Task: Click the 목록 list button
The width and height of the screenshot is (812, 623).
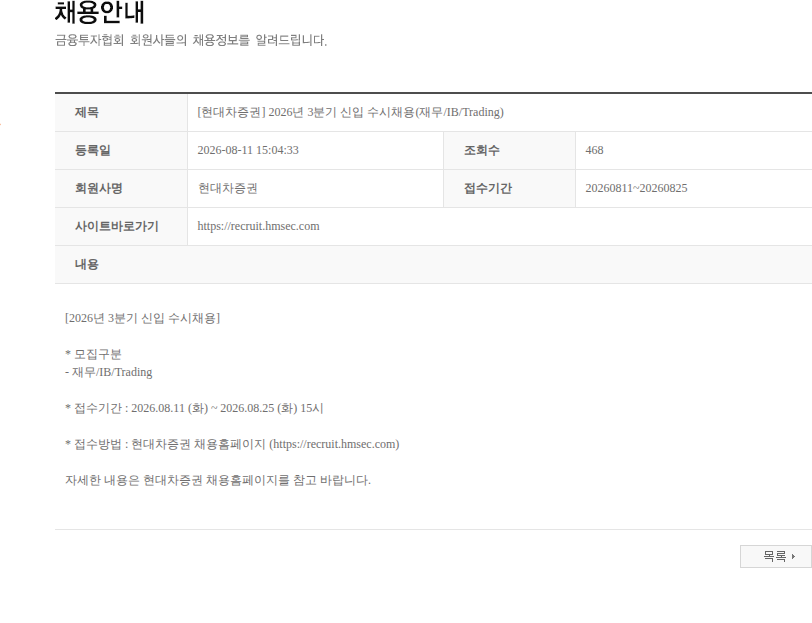Action: coord(776,556)
